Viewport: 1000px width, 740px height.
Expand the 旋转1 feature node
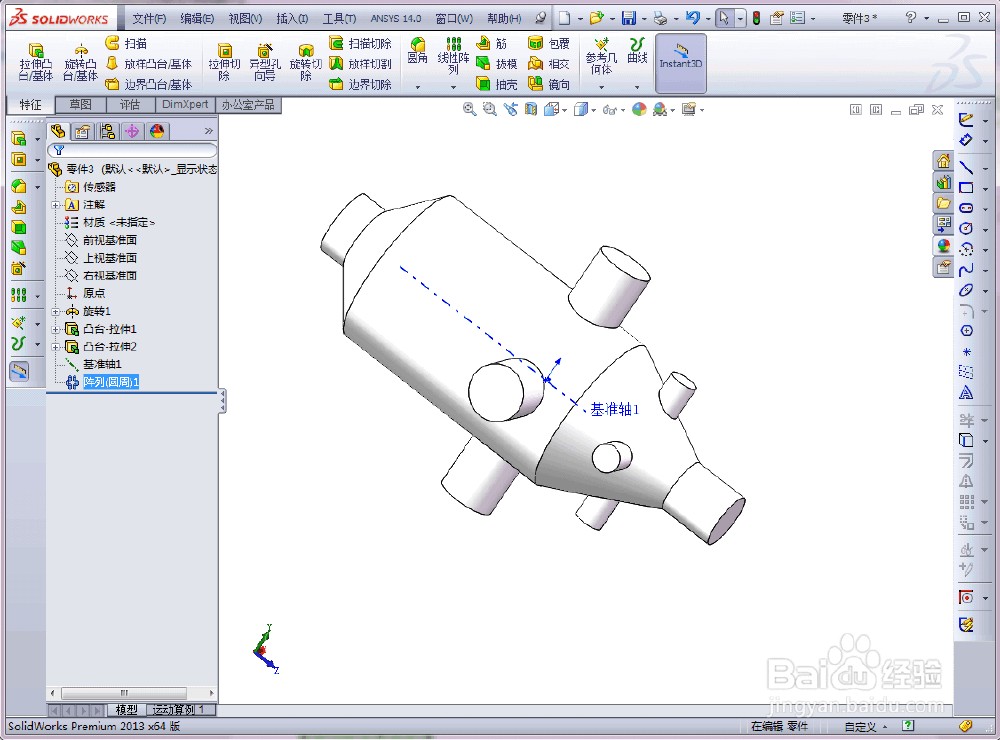pyautogui.click(x=56, y=311)
